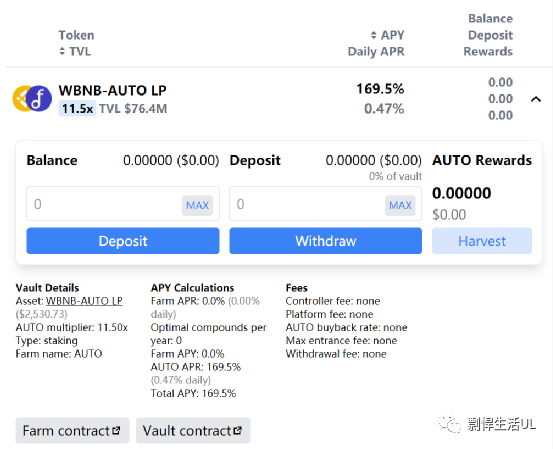Click the WBNB-AUTO LP token pair icon
Viewport: 553px width, 449px height.
click(32, 99)
